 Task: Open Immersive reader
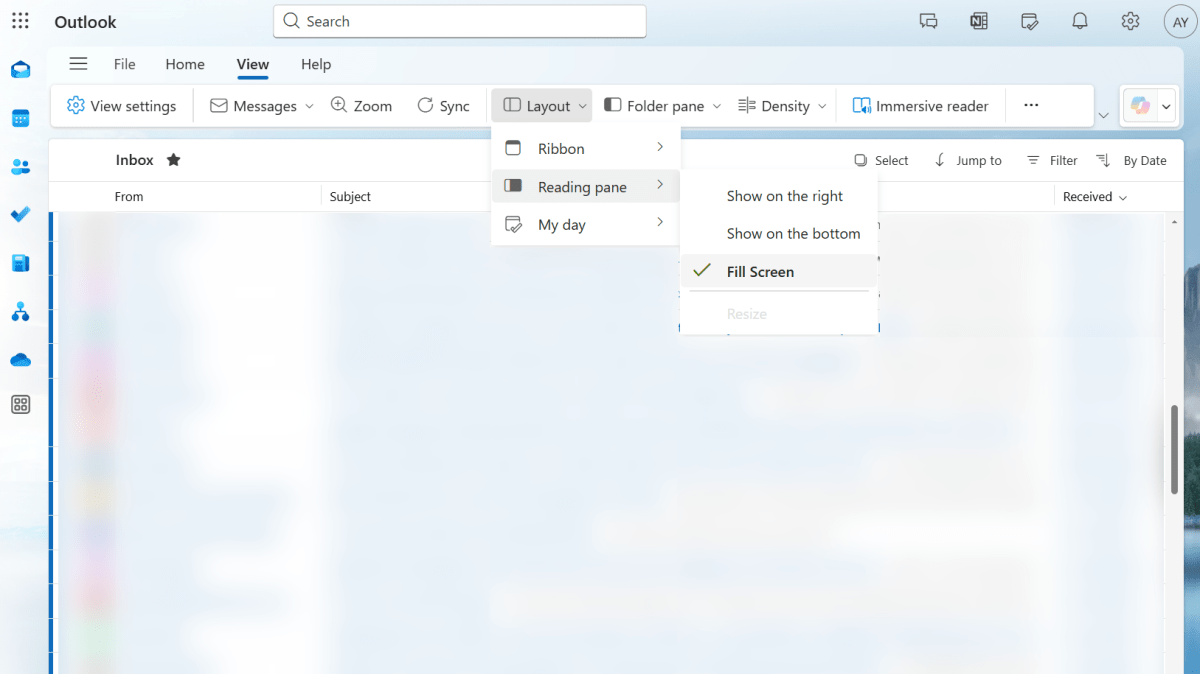click(x=920, y=106)
